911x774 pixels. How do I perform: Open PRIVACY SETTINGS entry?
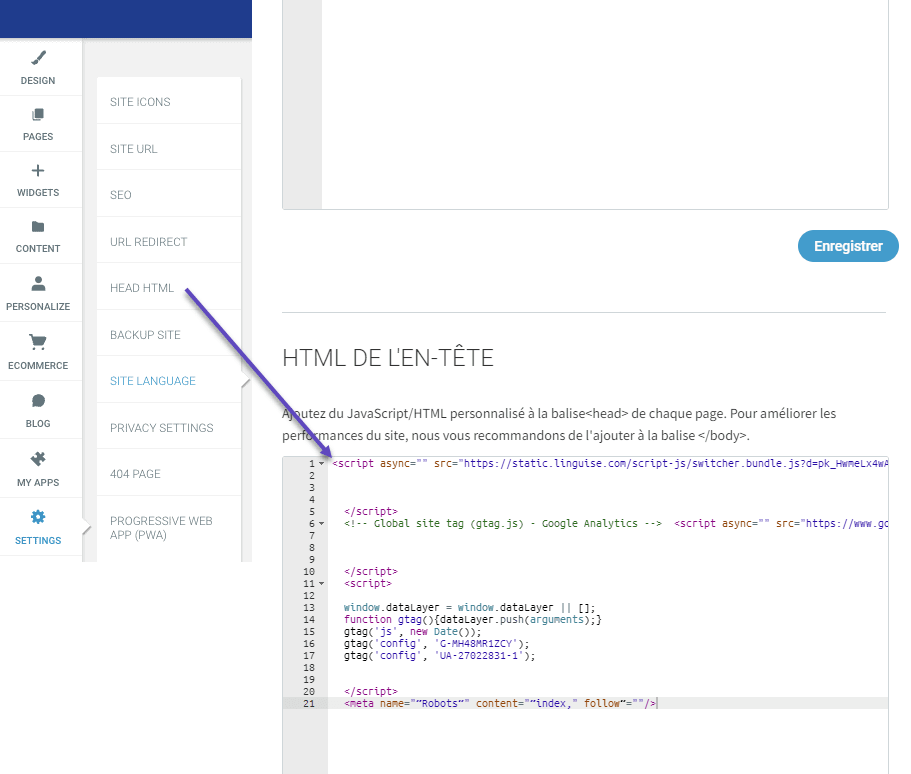pos(169,428)
